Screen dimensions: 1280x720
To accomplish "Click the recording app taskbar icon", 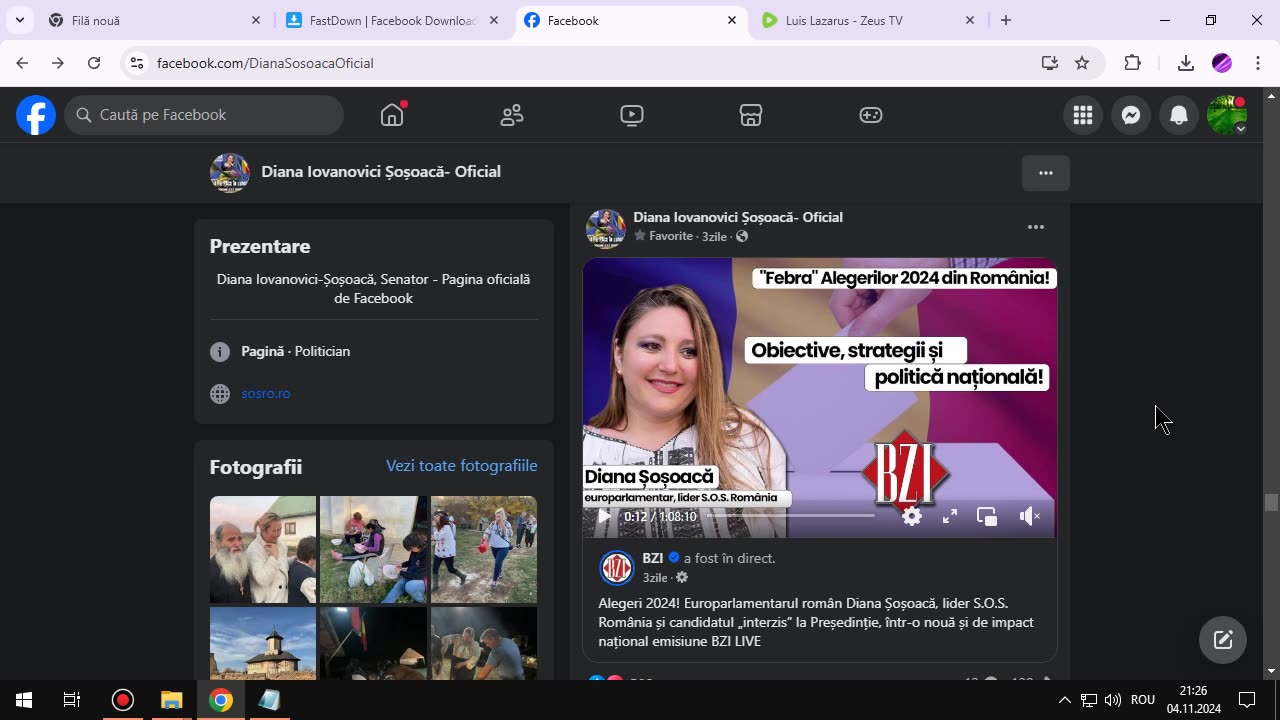I will click(x=123, y=700).
